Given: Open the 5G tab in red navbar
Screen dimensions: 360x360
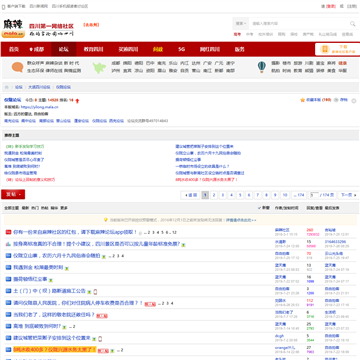Looking at the screenshot, I should click(181, 49).
